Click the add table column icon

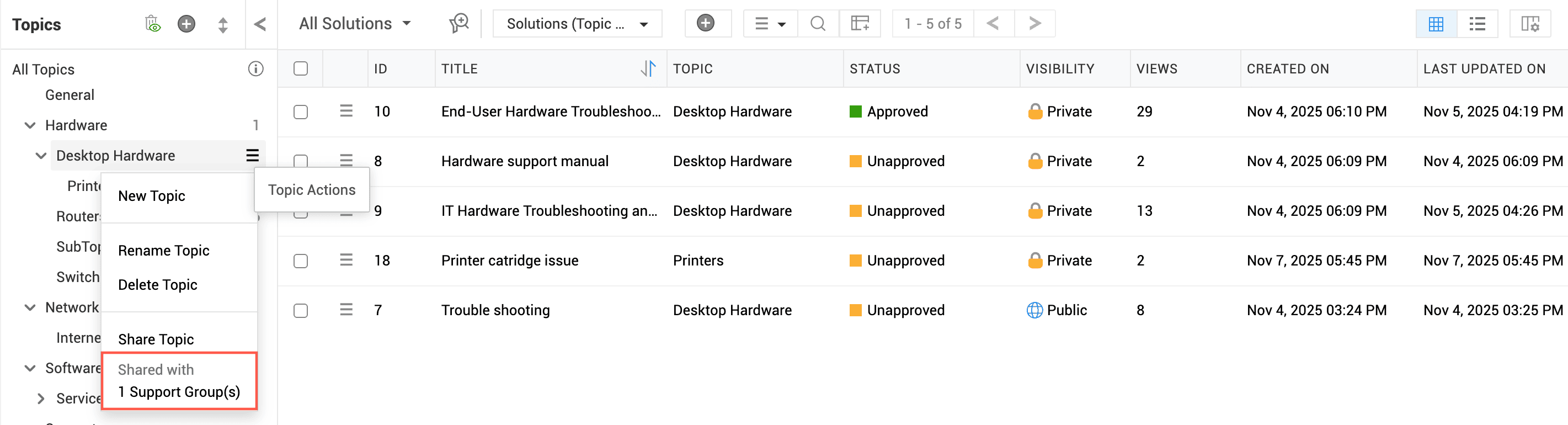tap(860, 23)
